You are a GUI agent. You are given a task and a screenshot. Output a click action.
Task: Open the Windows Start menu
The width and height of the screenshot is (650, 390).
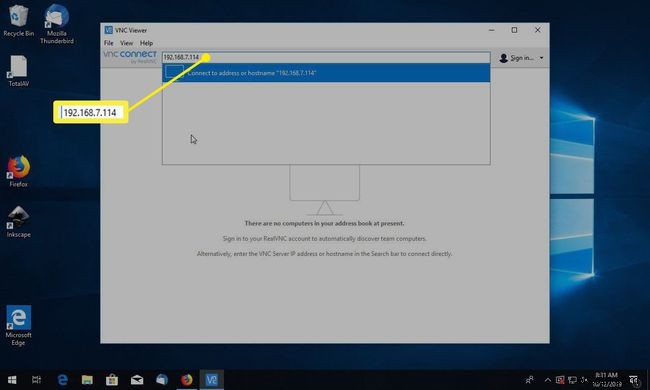click(12, 380)
